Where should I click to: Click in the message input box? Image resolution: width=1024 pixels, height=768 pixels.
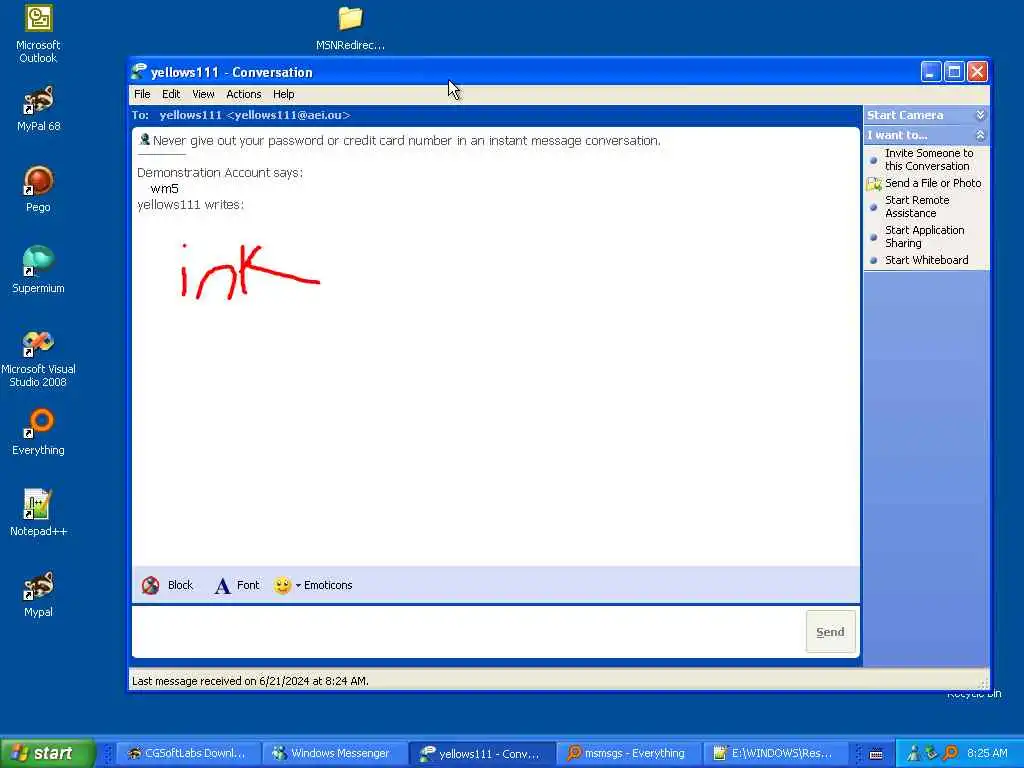[x=468, y=632]
